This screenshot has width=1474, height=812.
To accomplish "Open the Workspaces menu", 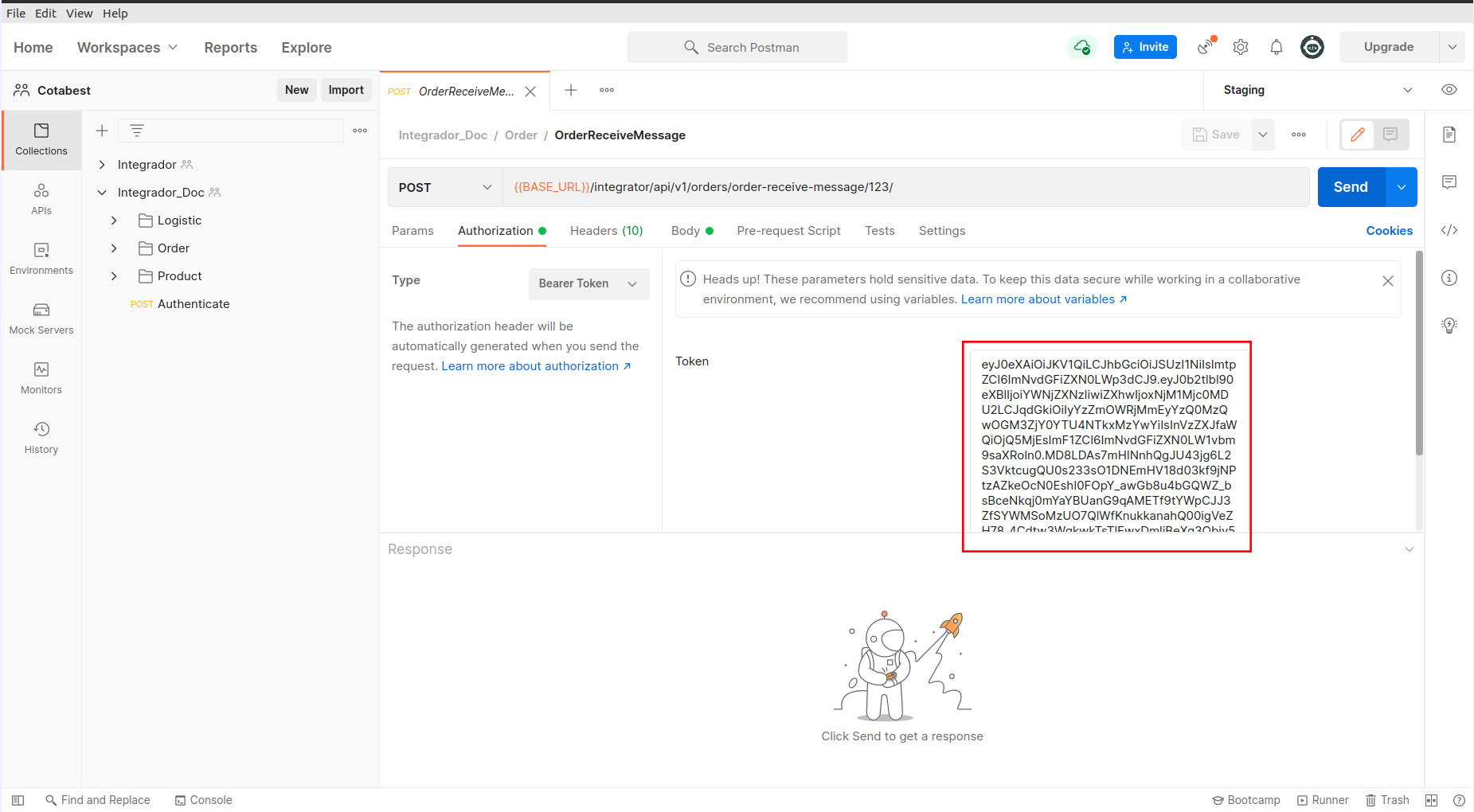I will [127, 48].
